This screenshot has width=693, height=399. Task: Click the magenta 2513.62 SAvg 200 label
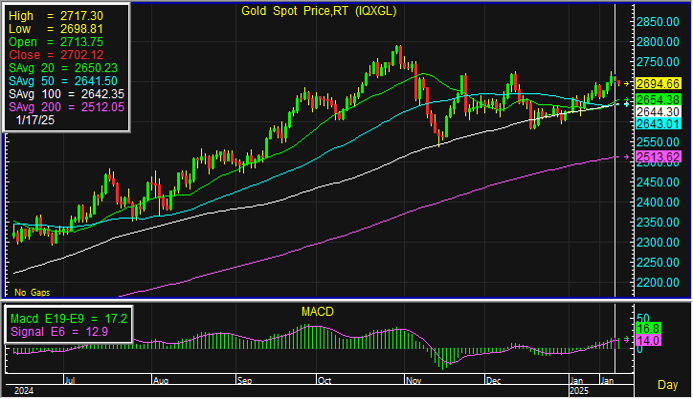(659, 157)
